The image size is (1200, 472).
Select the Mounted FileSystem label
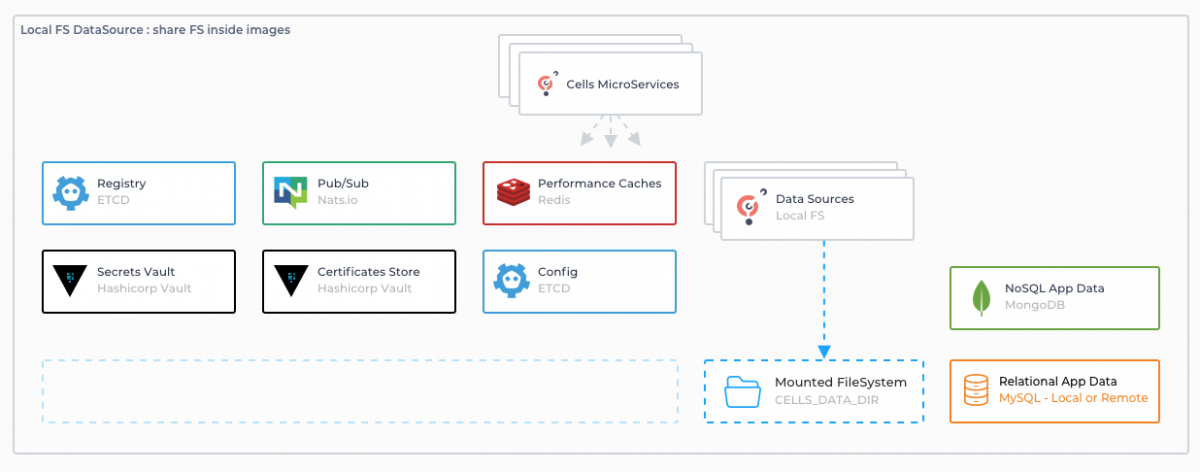point(841,382)
